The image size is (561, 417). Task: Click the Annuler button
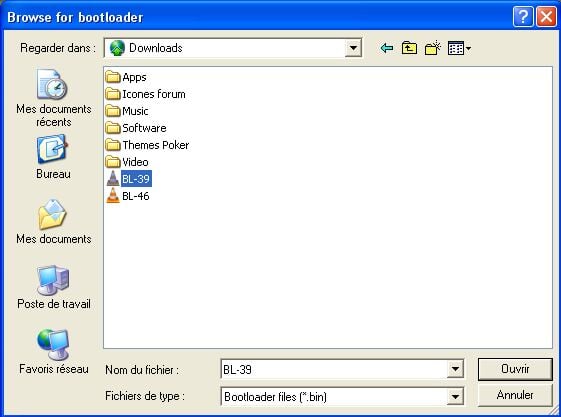pyautogui.click(x=515, y=395)
